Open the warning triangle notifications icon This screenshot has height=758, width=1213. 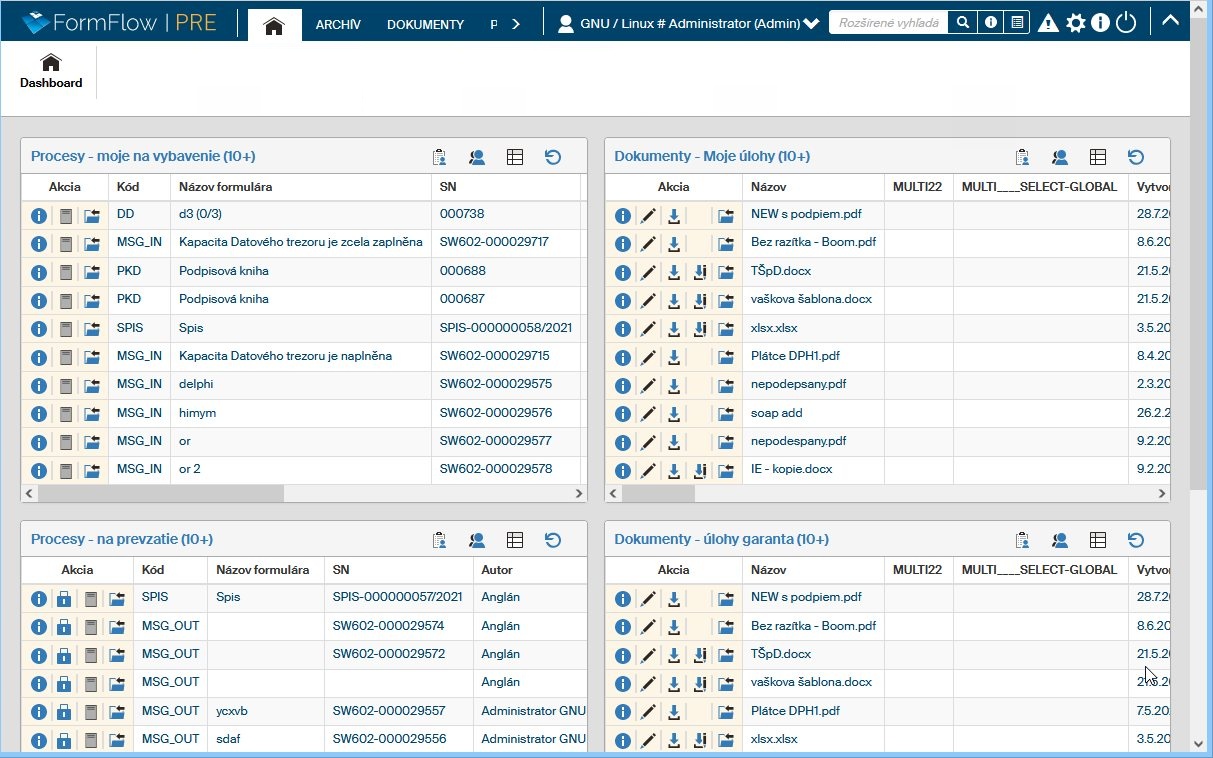pyautogui.click(x=1047, y=24)
